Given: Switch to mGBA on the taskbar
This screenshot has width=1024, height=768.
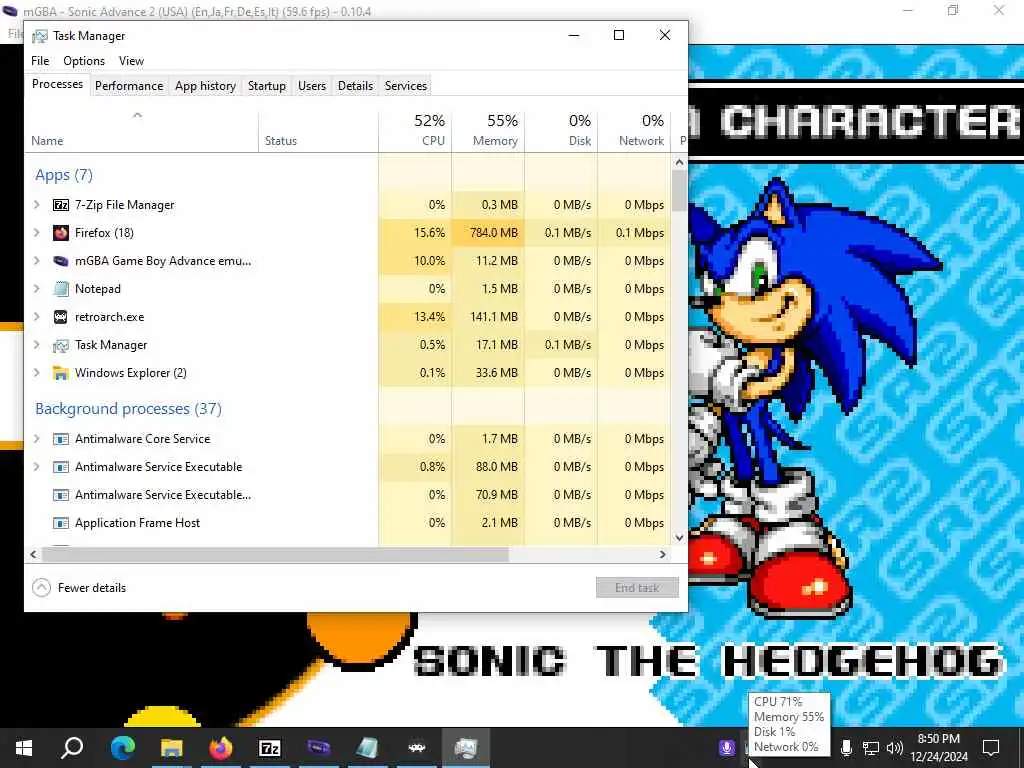Looking at the screenshot, I should [x=319, y=748].
